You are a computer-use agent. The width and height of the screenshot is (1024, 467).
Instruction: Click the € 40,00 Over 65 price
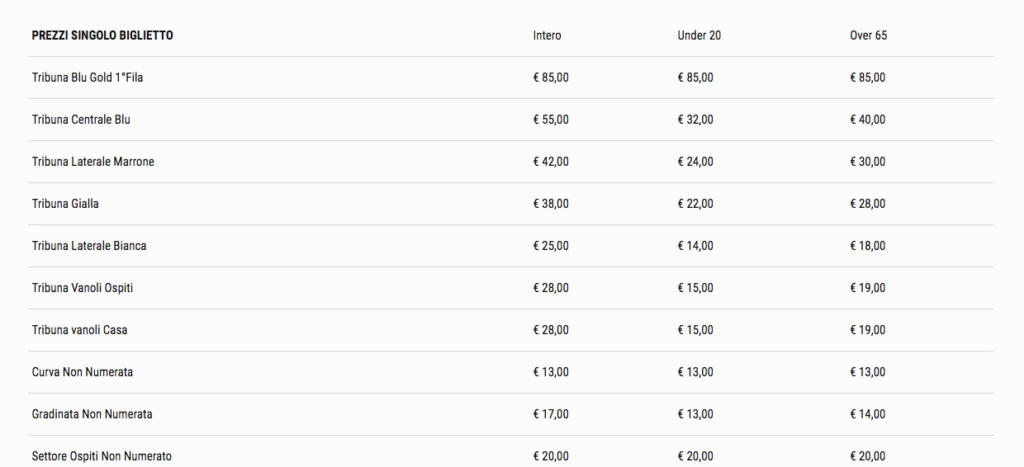click(867, 120)
